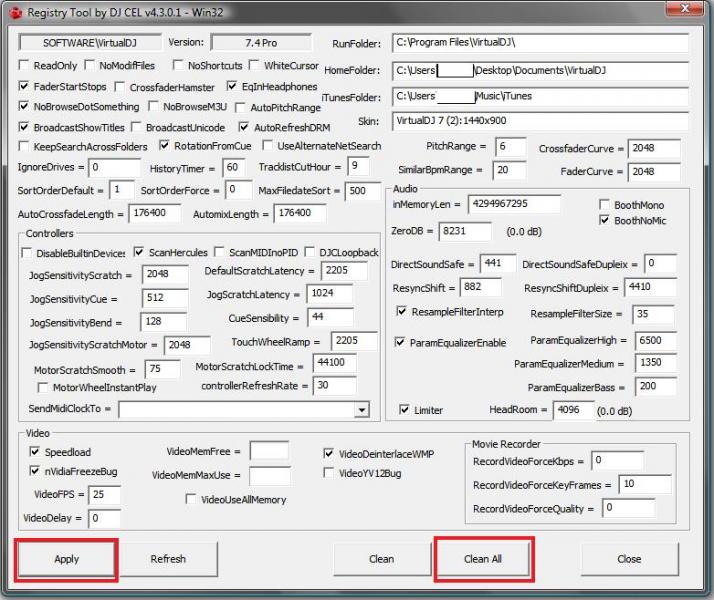This screenshot has width=714, height=600.
Task: Click the VideoFPS input field
Action: coord(105,495)
